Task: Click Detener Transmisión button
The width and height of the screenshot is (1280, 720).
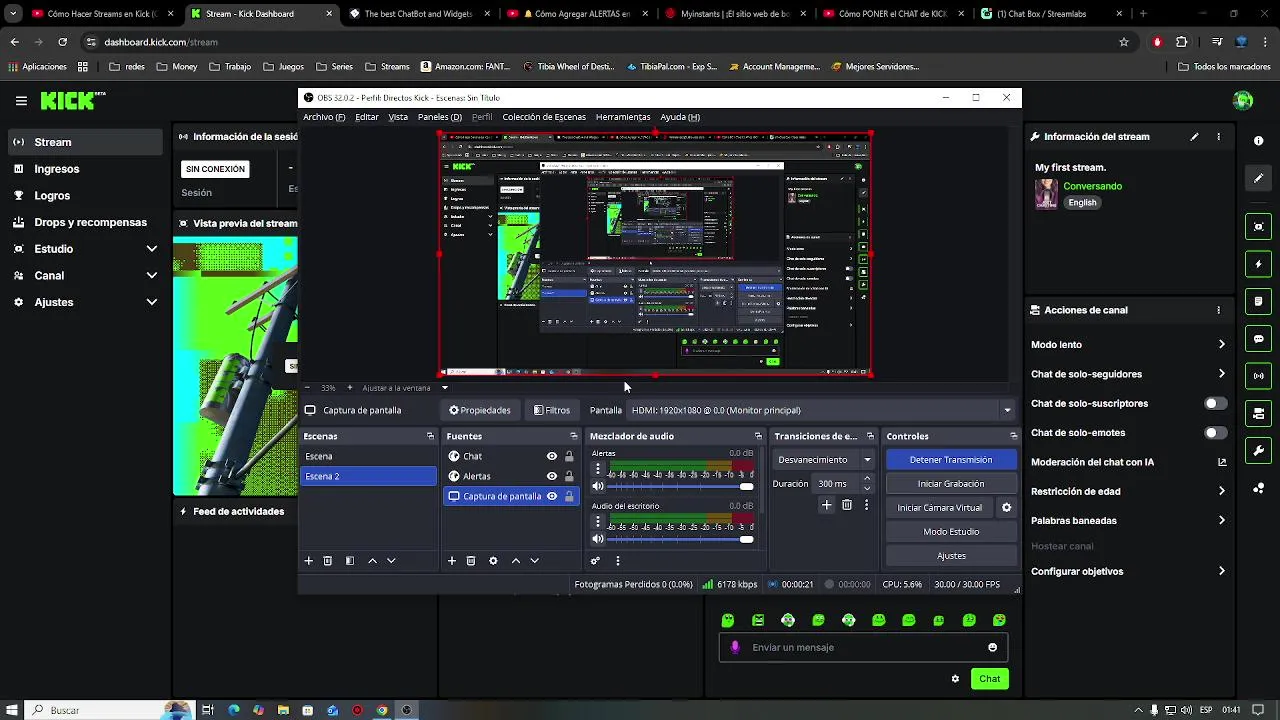Action: 951,460
